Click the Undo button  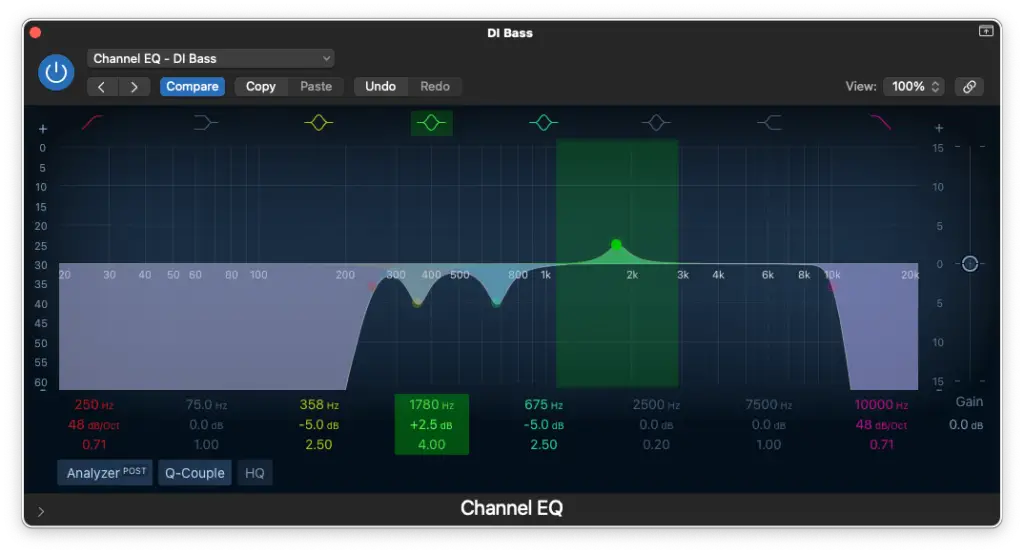click(x=381, y=86)
